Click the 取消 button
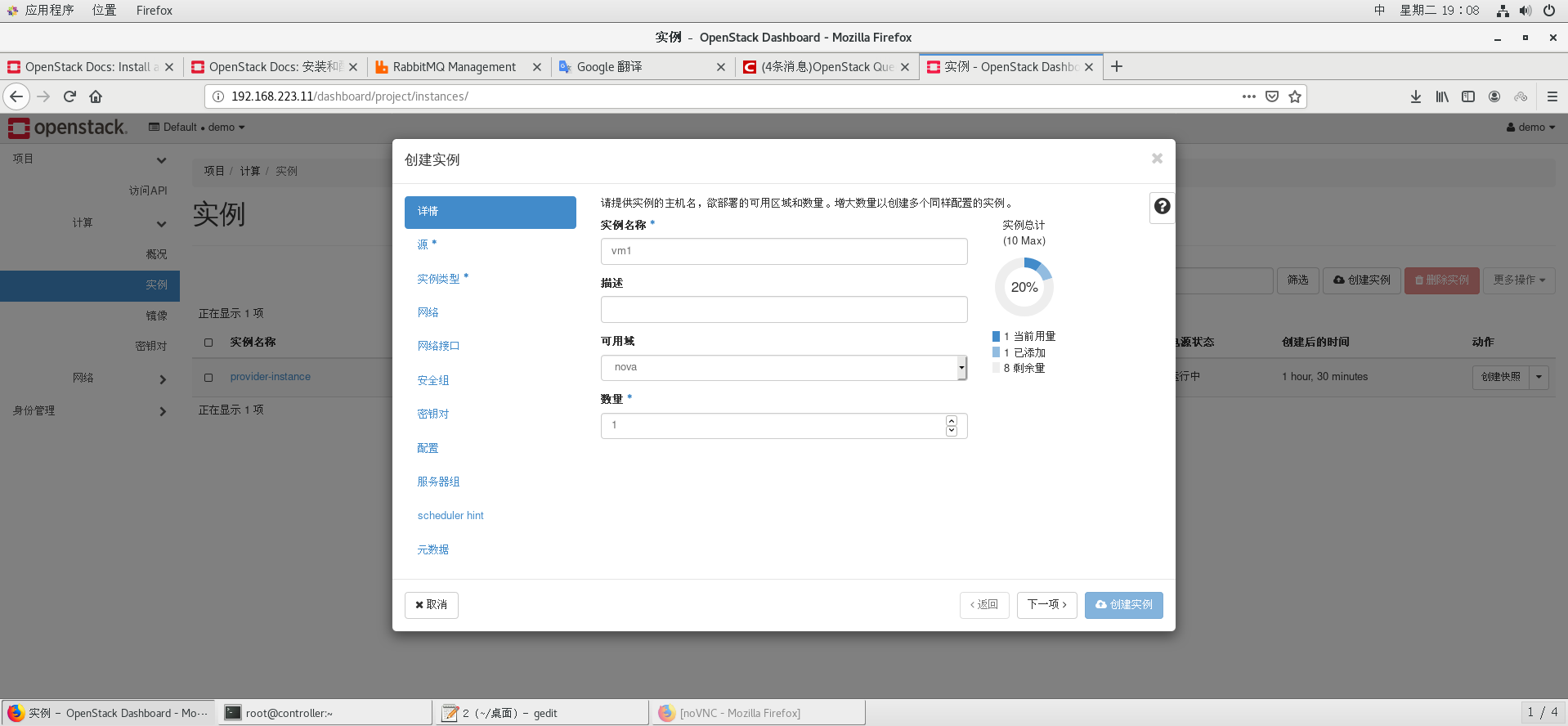 432,605
